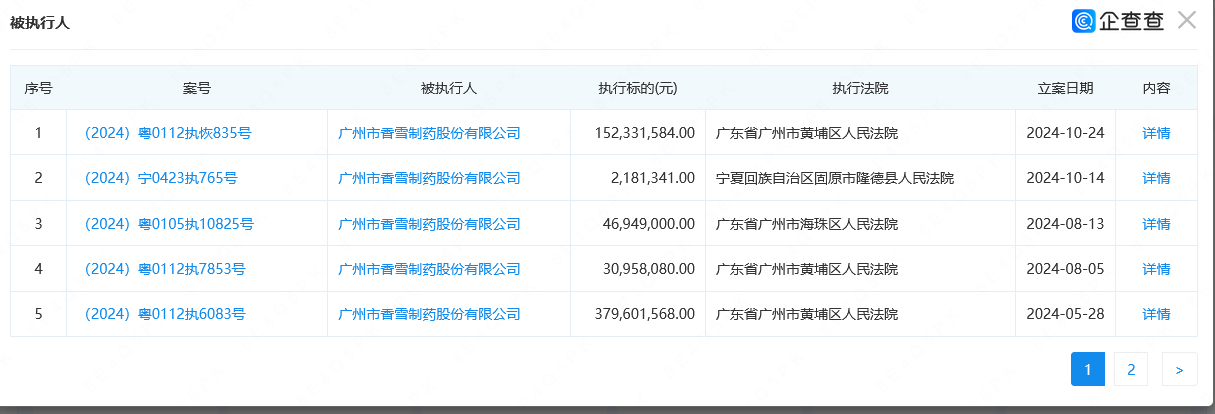Viewport: 1215px width, 414px height.
Task: Open 广州市香雪制药股份有限公司 link in row 3
Action: [x=430, y=224]
